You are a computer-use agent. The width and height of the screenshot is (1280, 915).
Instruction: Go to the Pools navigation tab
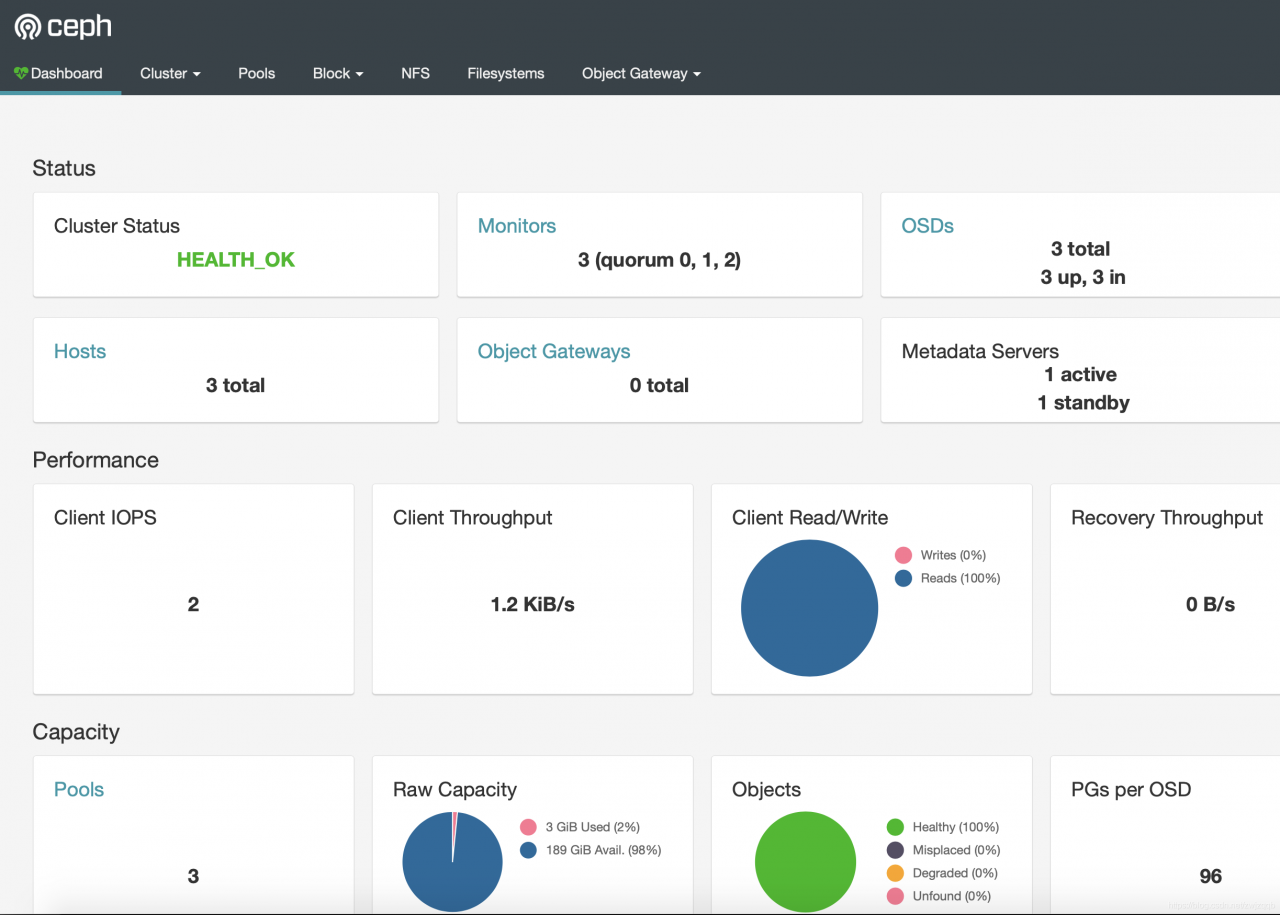(256, 73)
